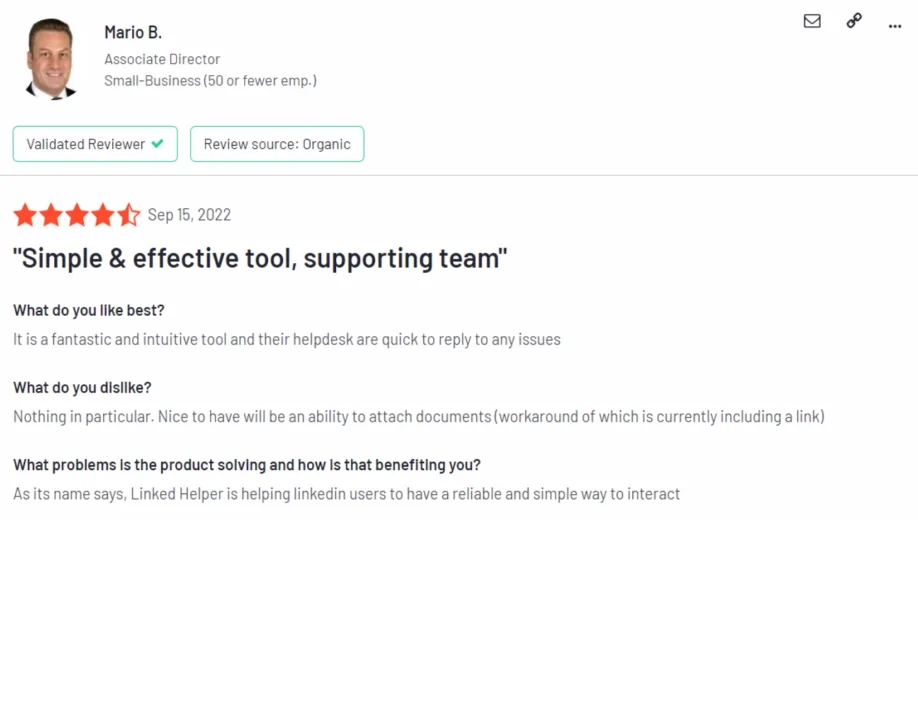Select the "What do you like best?" heading
Viewport: 918px width, 709px height.
point(89,310)
